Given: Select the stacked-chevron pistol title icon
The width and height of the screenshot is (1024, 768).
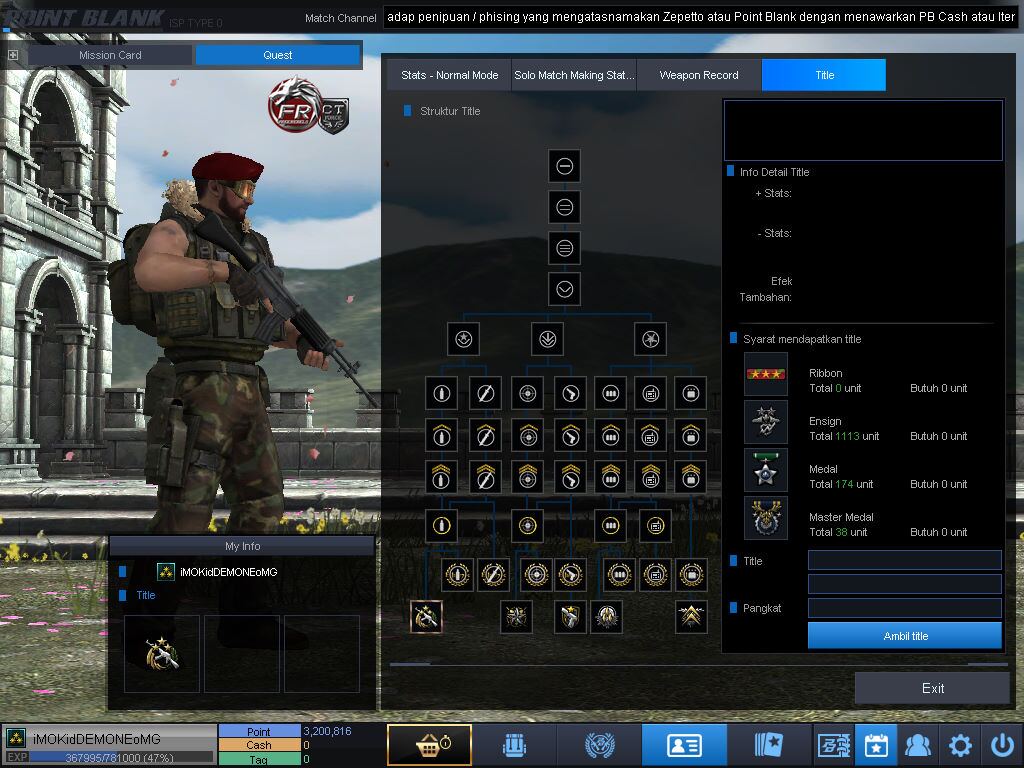Looking at the screenshot, I should [x=570, y=477].
